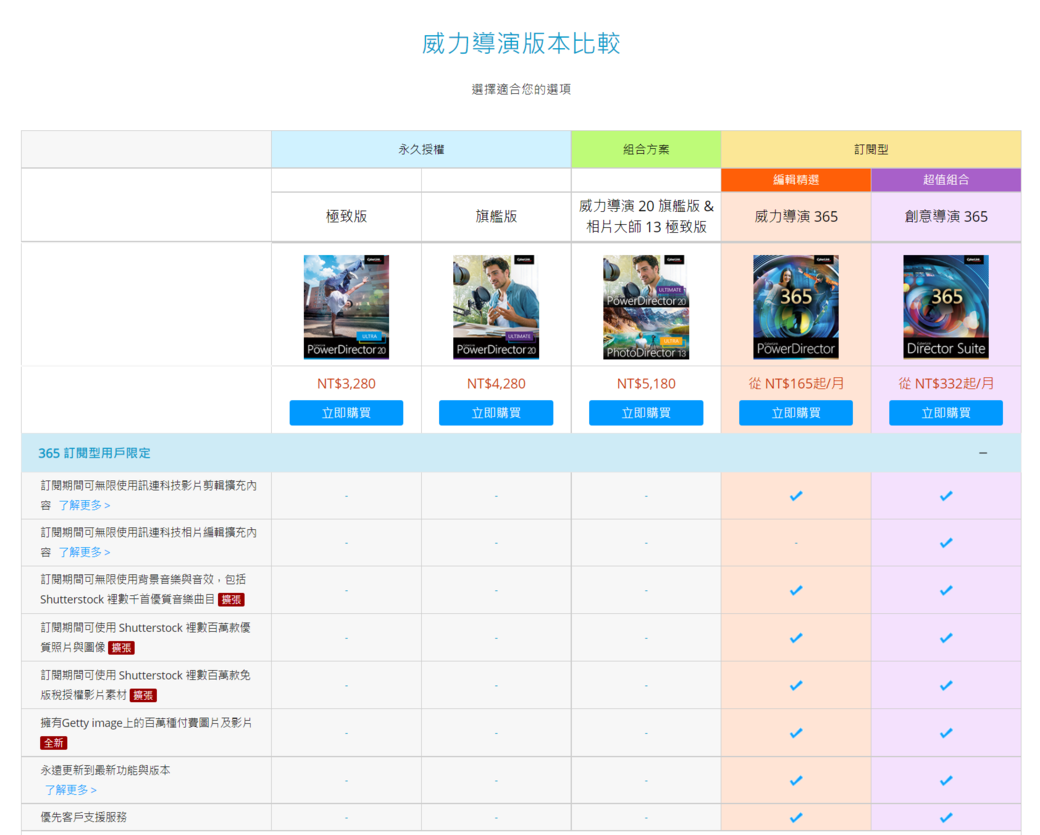The height and width of the screenshot is (835, 1040).
Task: Click the NT$5,180 price
Action: (646, 383)
